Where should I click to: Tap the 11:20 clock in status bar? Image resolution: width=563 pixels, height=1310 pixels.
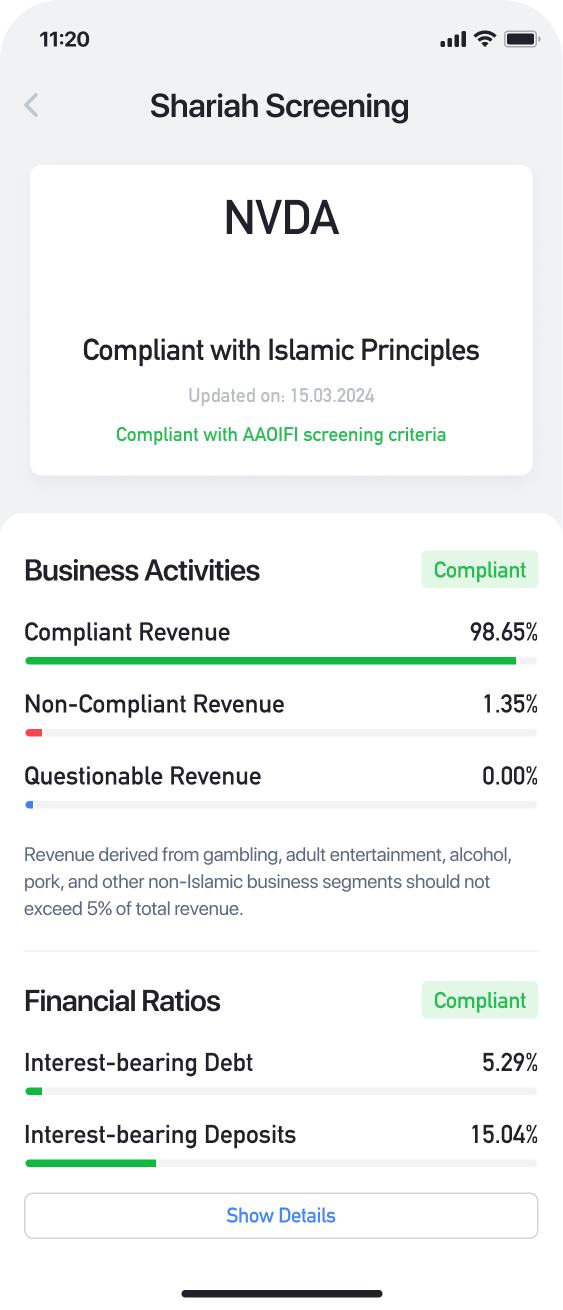(64, 40)
